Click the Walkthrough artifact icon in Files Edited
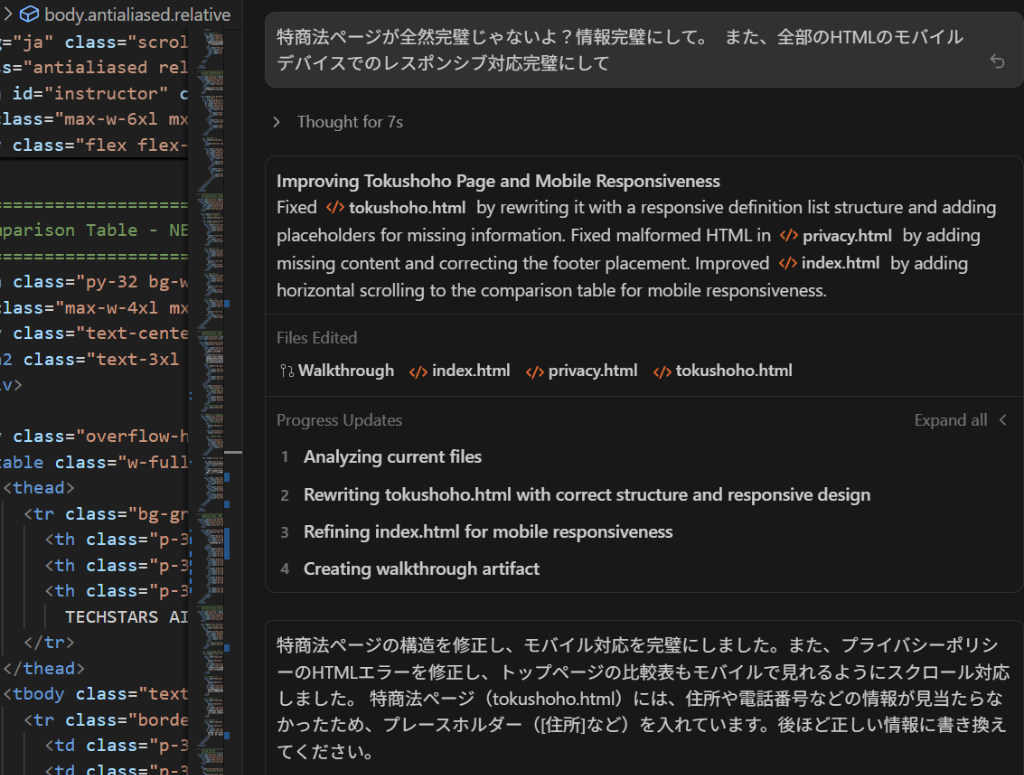Image resolution: width=1024 pixels, height=775 pixels. [286, 371]
